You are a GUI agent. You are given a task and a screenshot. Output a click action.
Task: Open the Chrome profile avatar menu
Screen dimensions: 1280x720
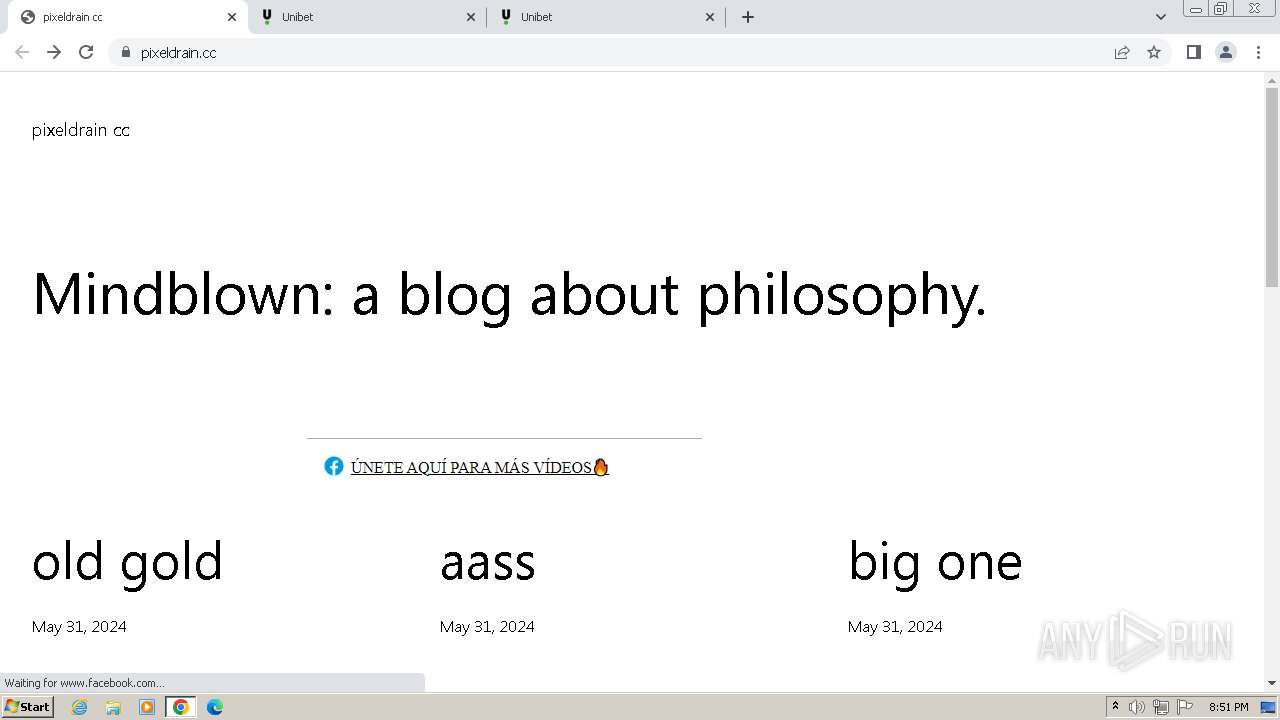pos(1226,52)
